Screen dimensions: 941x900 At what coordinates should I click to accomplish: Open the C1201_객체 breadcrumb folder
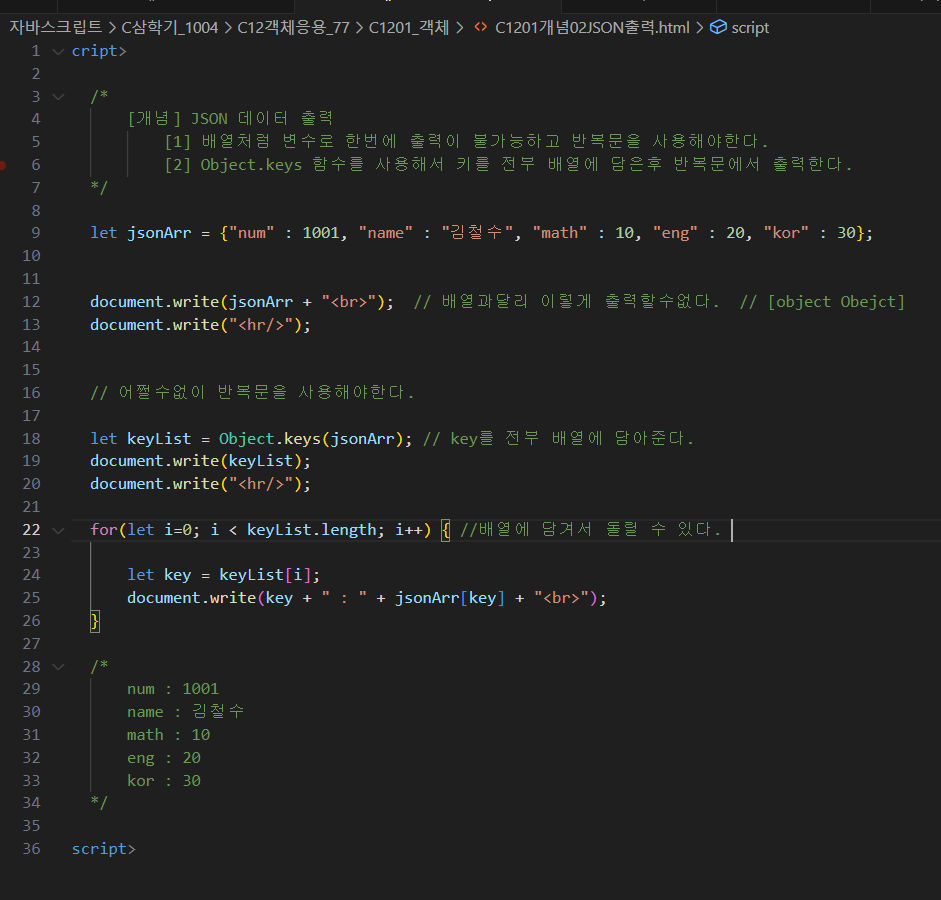pyautogui.click(x=409, y=27)
